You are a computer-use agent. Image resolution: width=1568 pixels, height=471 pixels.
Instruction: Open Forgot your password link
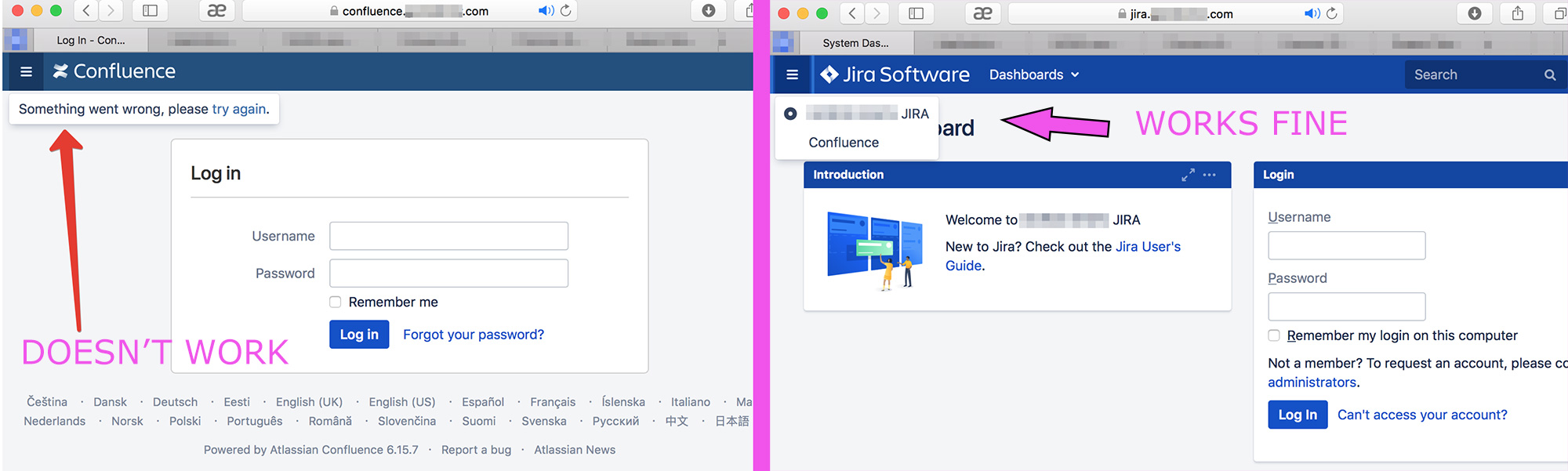coord(474,335)
